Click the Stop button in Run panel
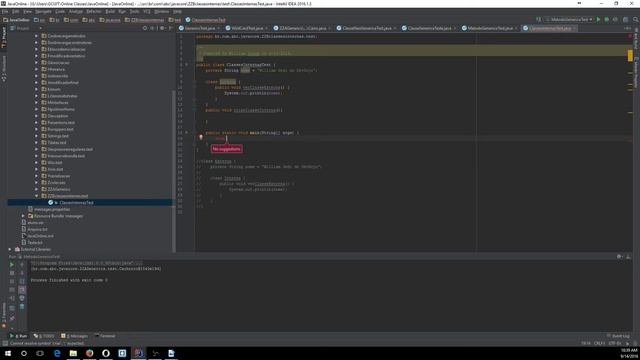Screen dimensions: 640x360 tap(12, 273)
